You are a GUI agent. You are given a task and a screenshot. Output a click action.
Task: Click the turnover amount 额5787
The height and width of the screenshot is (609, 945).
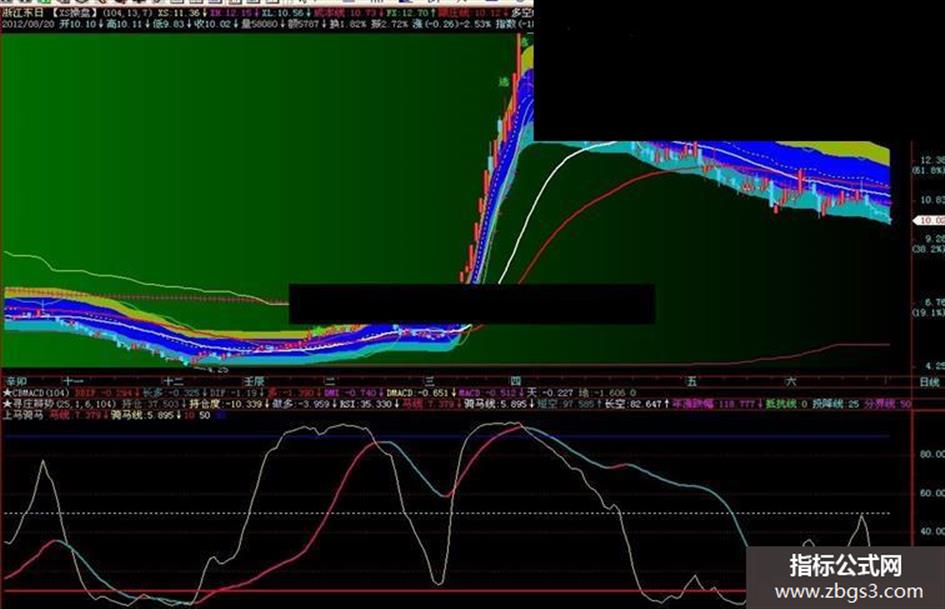tap(304, 24)
